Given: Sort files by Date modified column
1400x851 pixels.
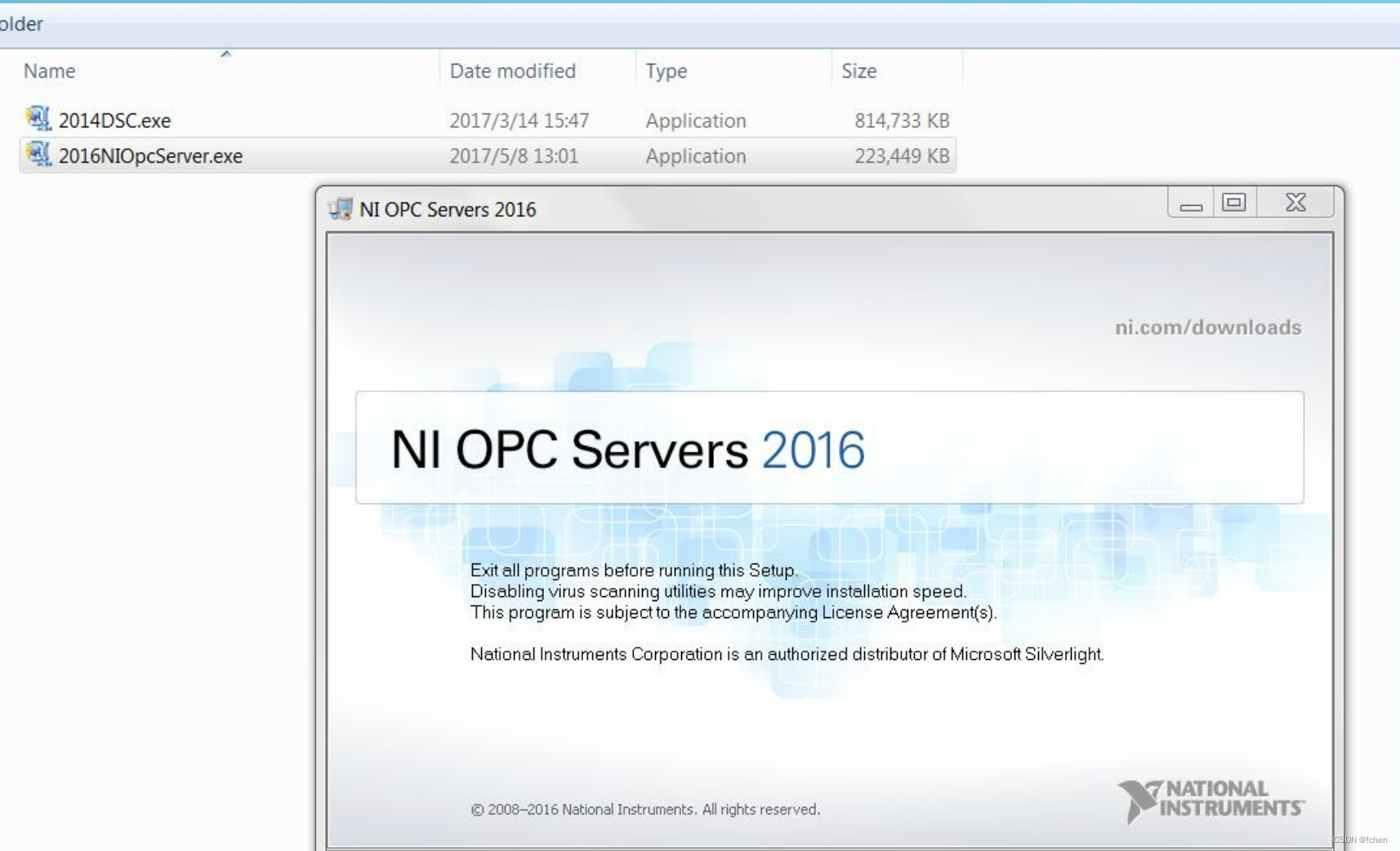Looking at the screenshot, I should (x=512, y=71).
